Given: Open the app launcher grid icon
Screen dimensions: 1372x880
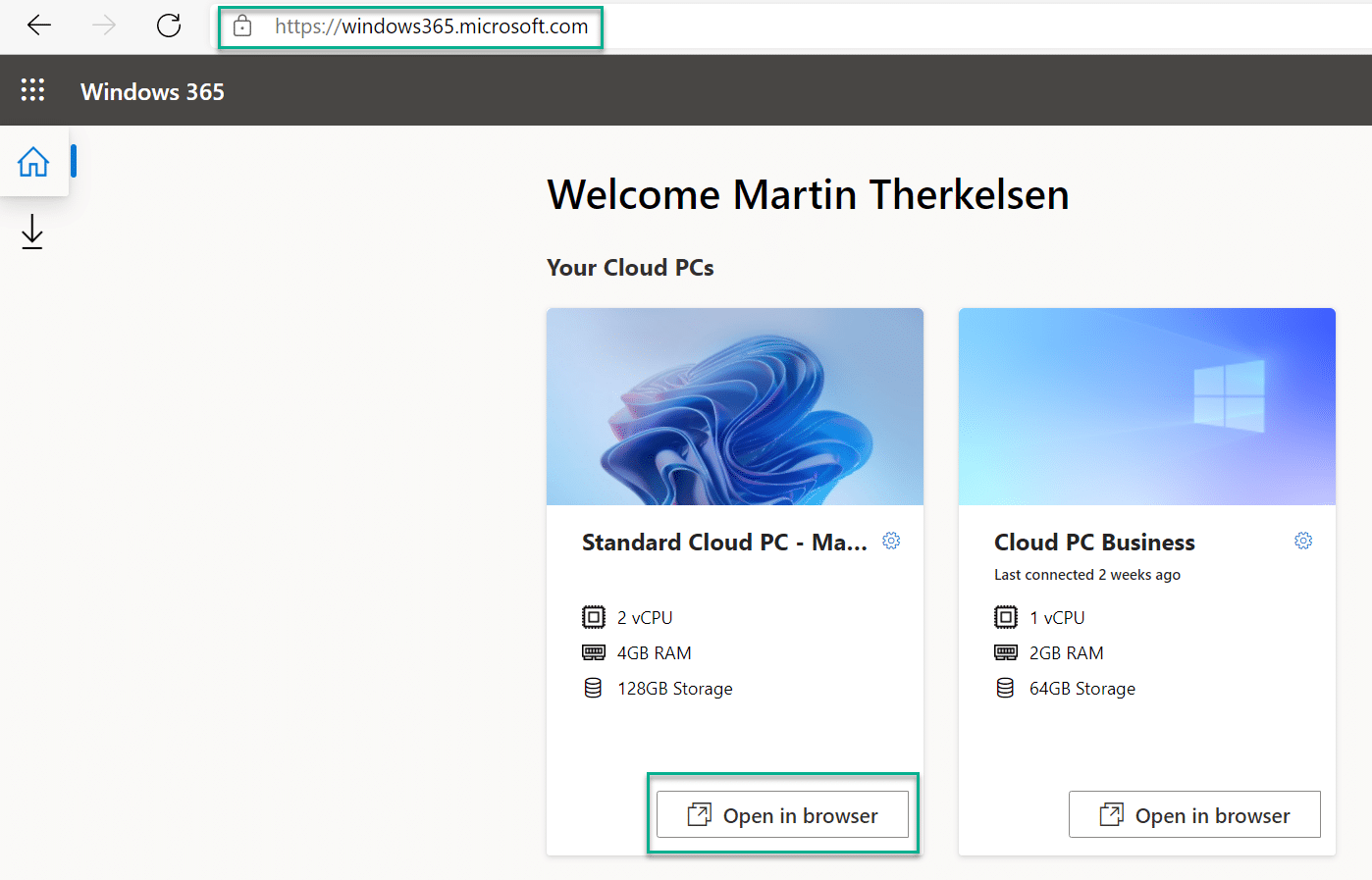Looking at the screenshot, I should 32,90.
